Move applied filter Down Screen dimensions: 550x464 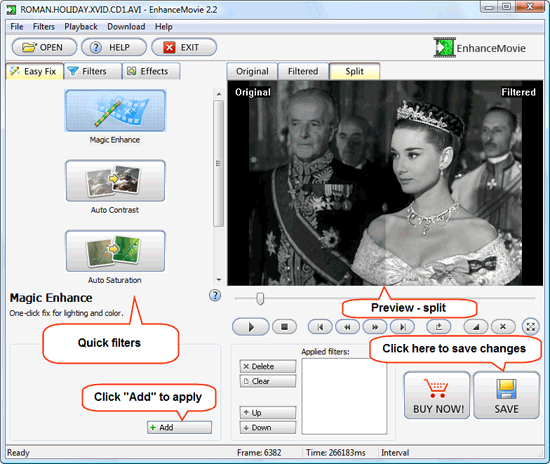(x=268, y=428)
